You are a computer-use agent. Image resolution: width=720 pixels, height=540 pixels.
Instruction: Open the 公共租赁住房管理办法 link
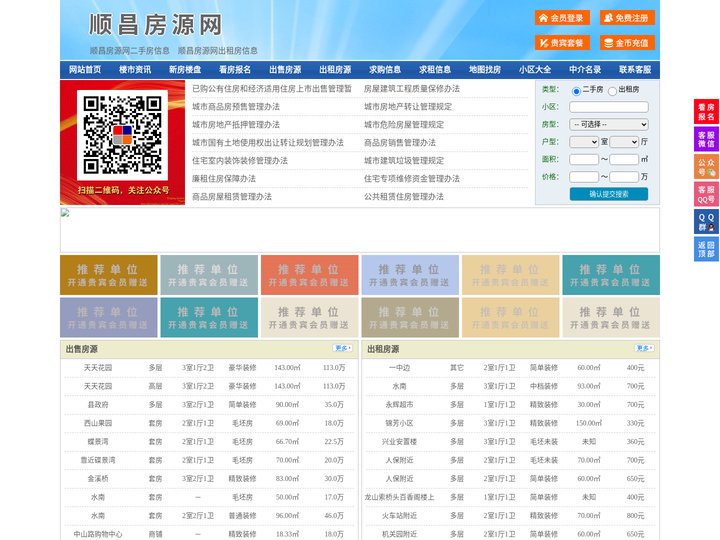click(x=404, y=197)
